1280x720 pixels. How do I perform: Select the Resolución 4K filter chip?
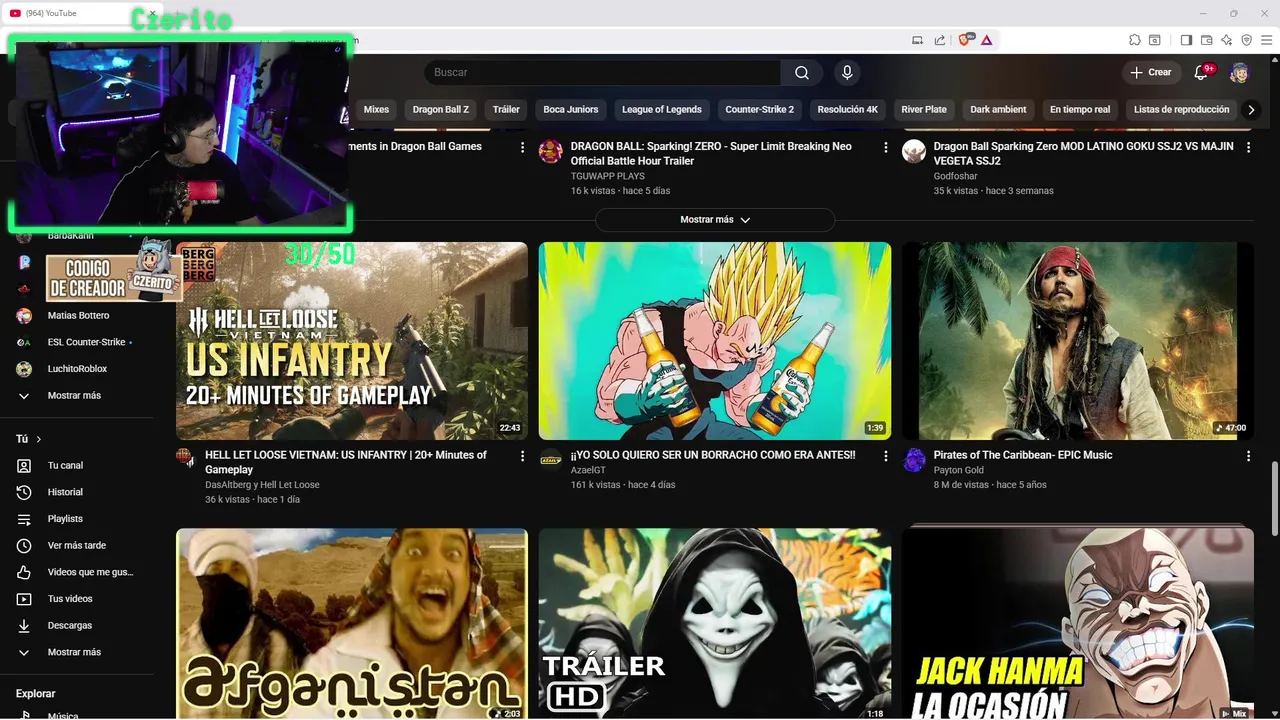click(x=848, y=110)
